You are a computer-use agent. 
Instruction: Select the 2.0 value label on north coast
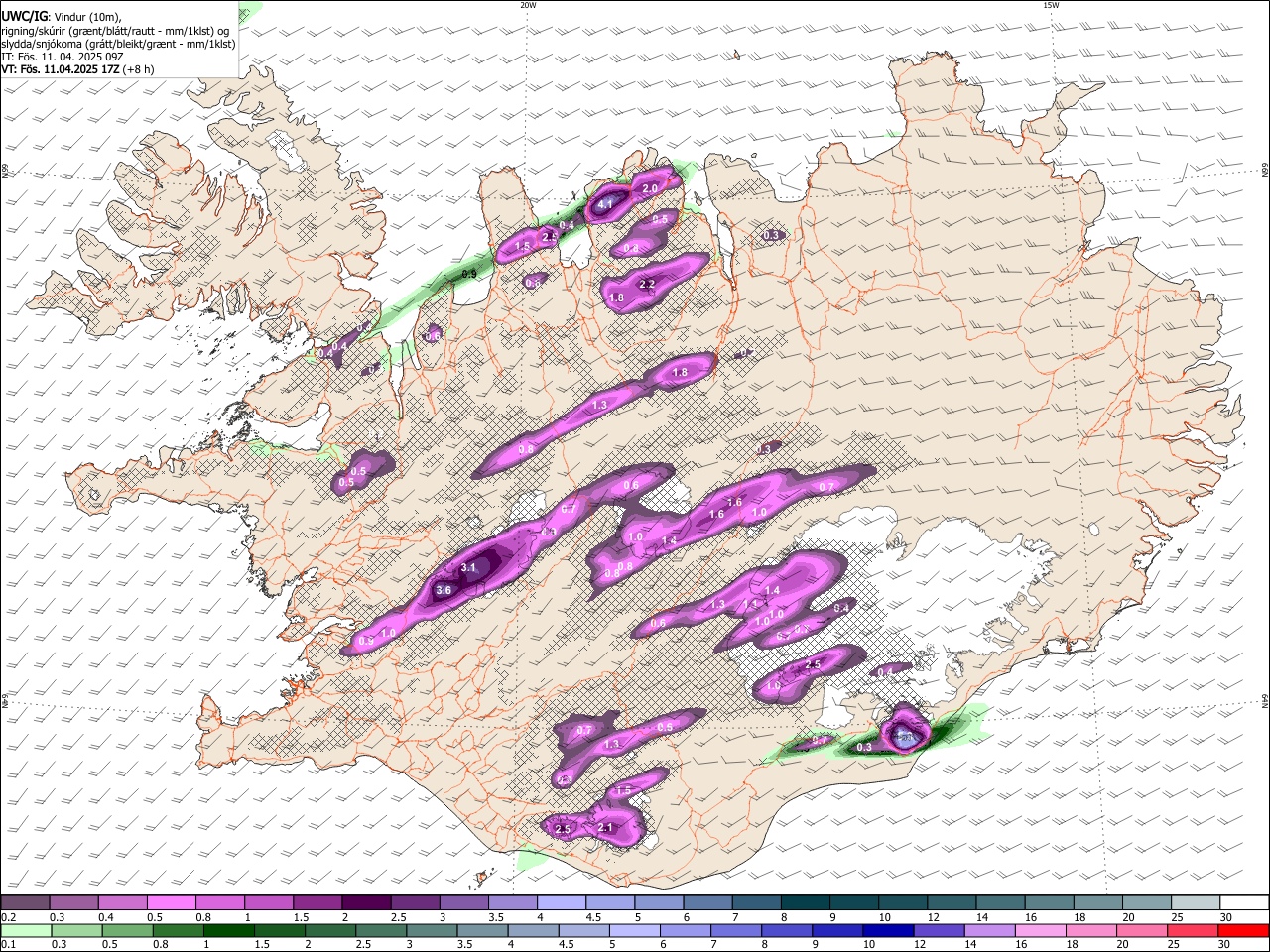[651, 188]
